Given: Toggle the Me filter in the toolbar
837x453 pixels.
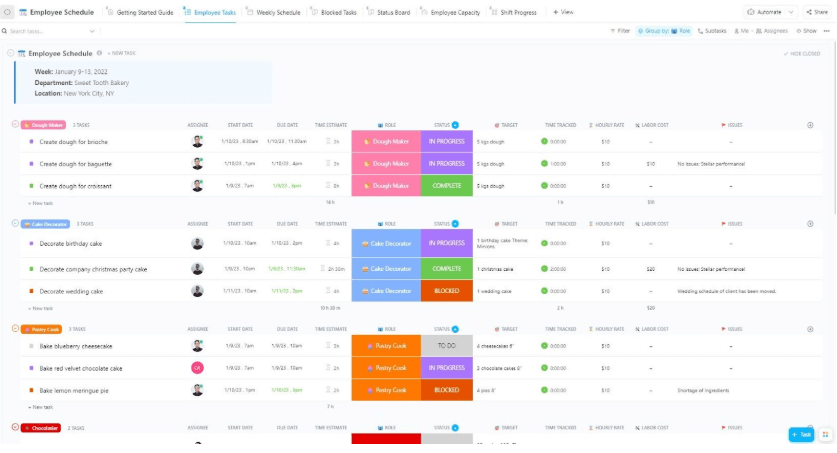Looking at the screenshot, I should tap(741, 31).
